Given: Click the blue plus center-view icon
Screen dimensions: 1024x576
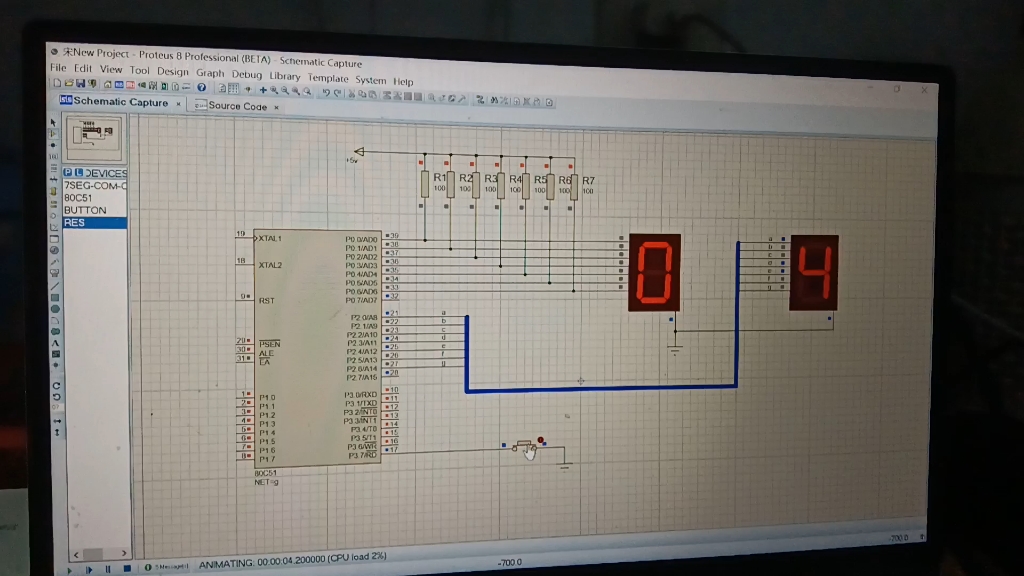Looking at the screenshot, I should point(263,89).
